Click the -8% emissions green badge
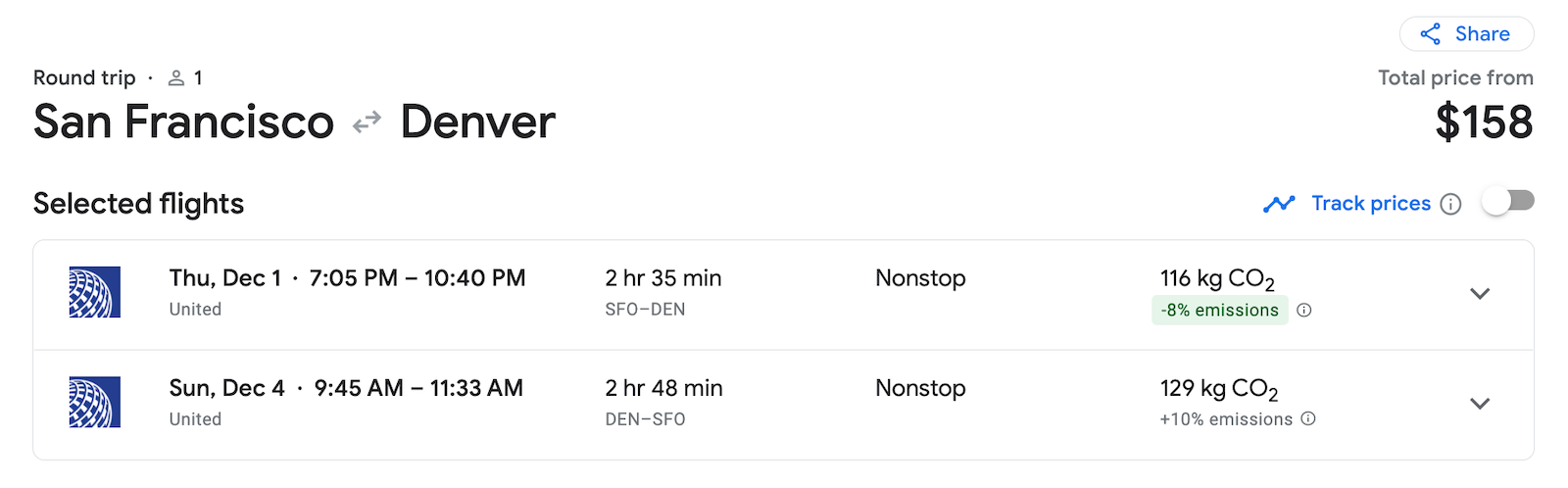The width and height of the screenshot is (1568, 488). point(1219,311)
